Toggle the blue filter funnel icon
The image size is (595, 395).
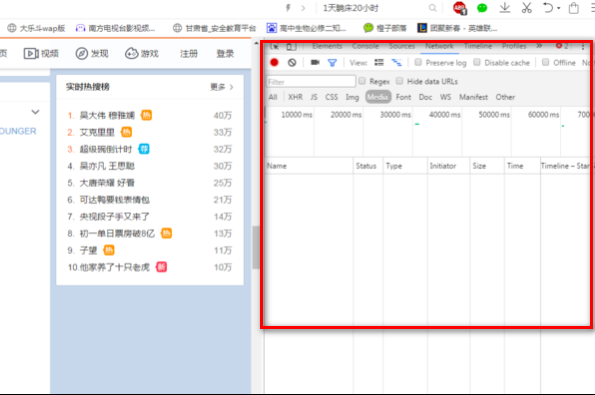point(332,63)
